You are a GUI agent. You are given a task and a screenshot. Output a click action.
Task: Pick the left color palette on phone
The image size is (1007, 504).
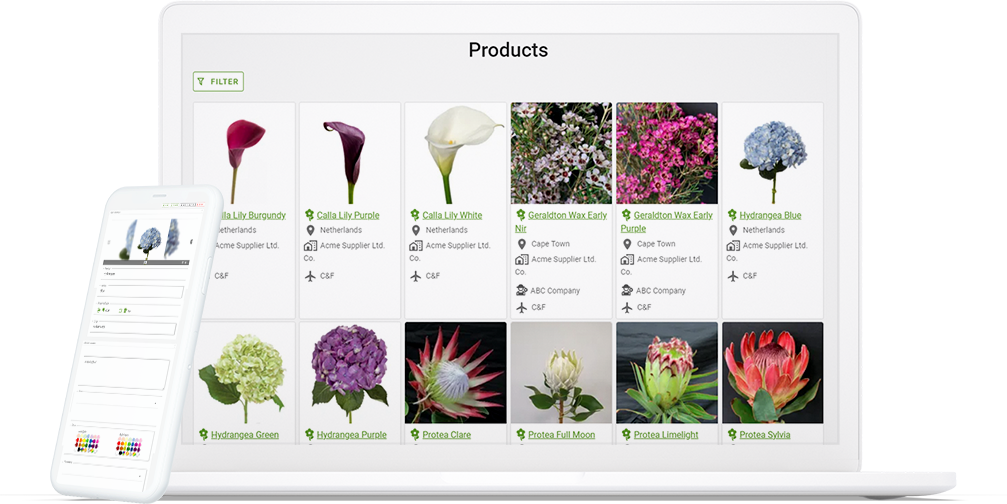click(x=88, y=441)
